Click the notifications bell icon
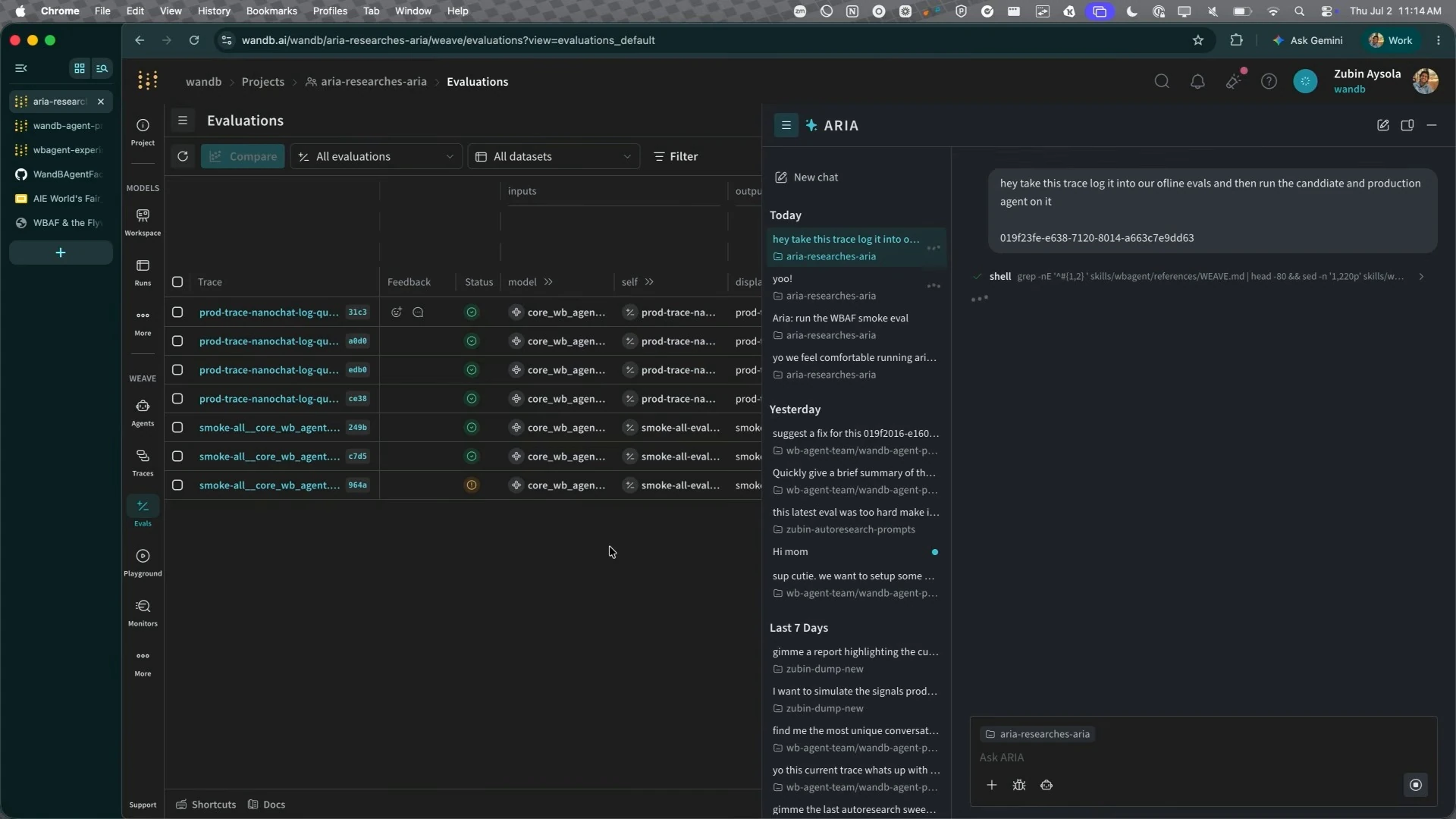 coord(1197,81)
